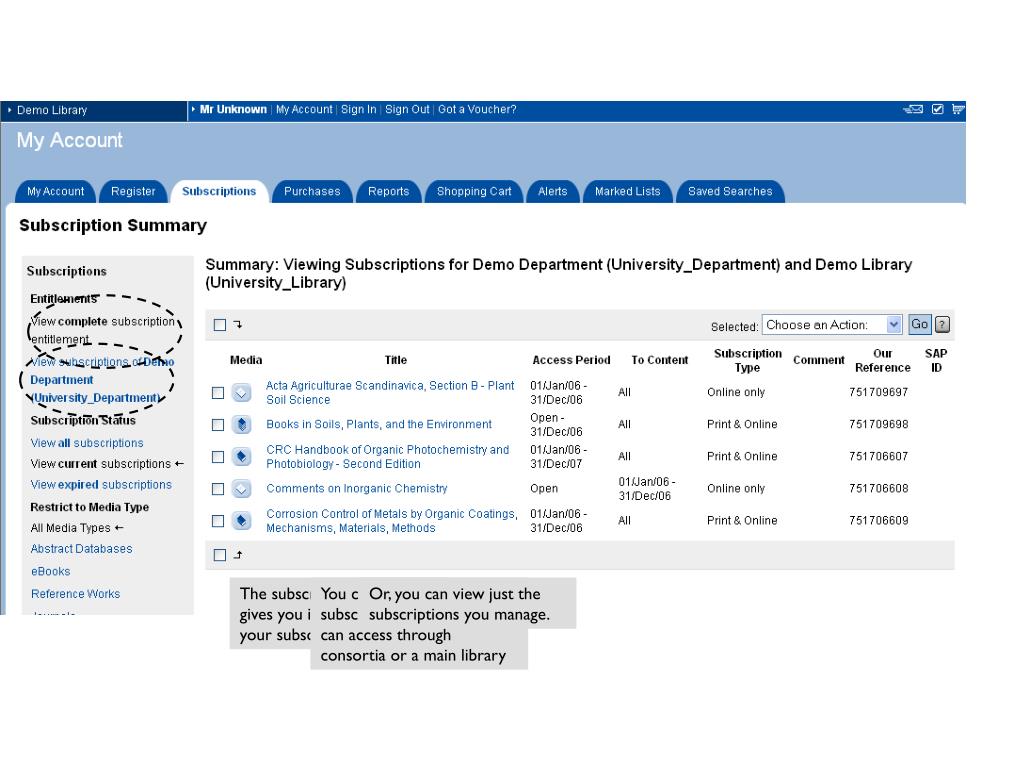This screenshot has width=1024, height=768.
Task: Filter by Reference Works
Action: (76, 594)
